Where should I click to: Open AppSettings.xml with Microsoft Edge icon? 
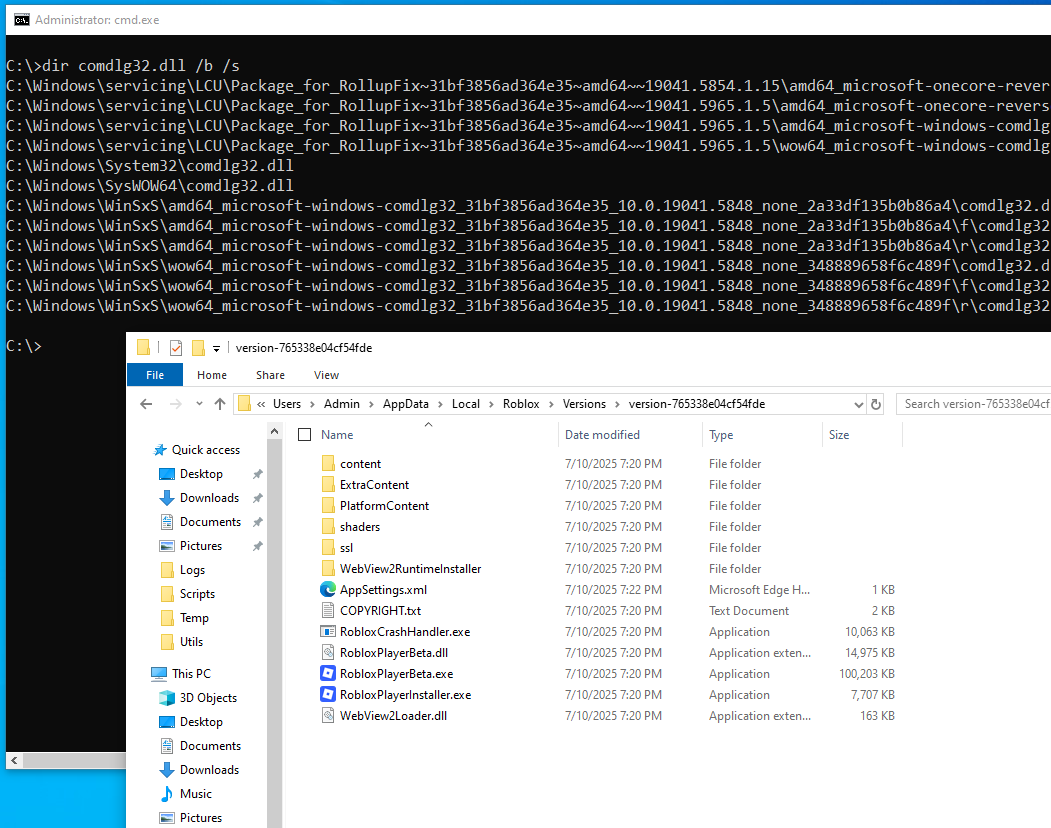[330, 589]
